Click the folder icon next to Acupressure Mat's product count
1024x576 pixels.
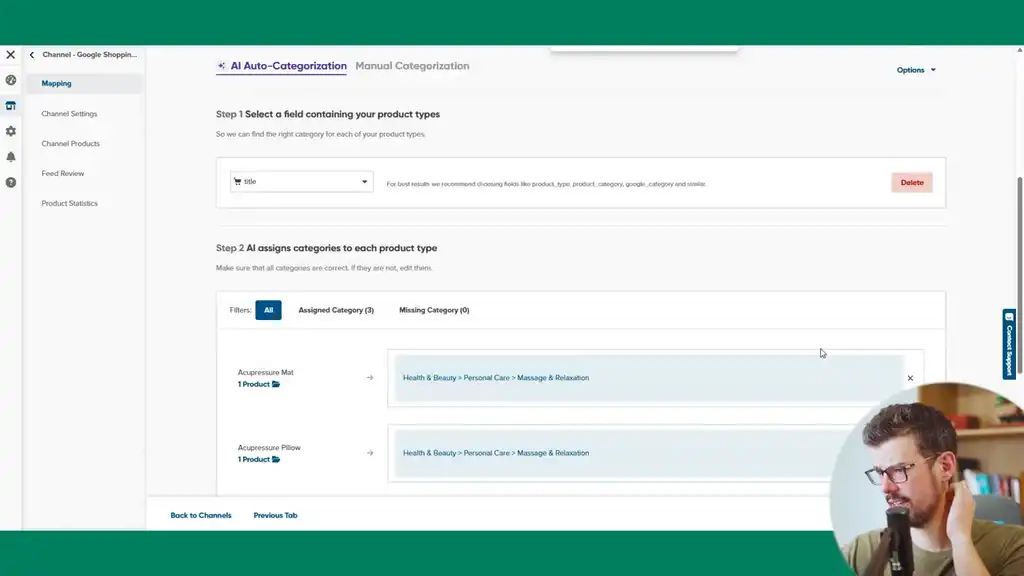tap(274, 383)
